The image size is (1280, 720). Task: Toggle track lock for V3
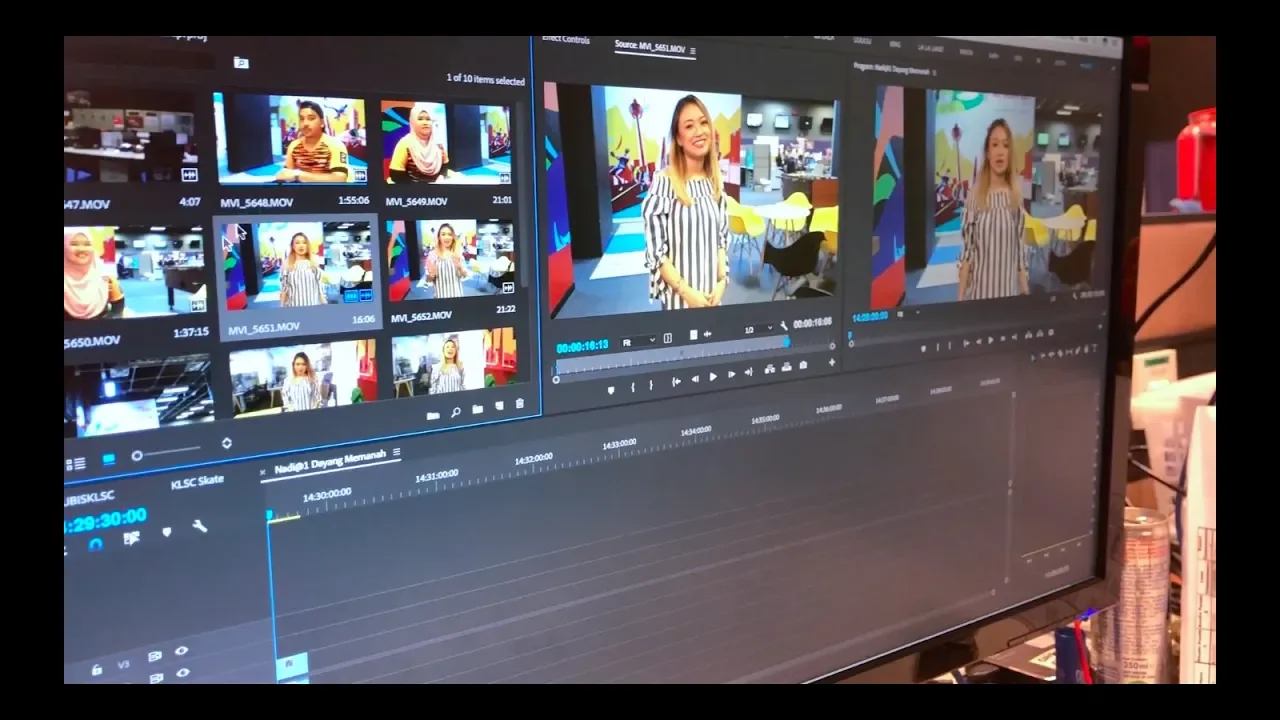(x=97, y=670)
